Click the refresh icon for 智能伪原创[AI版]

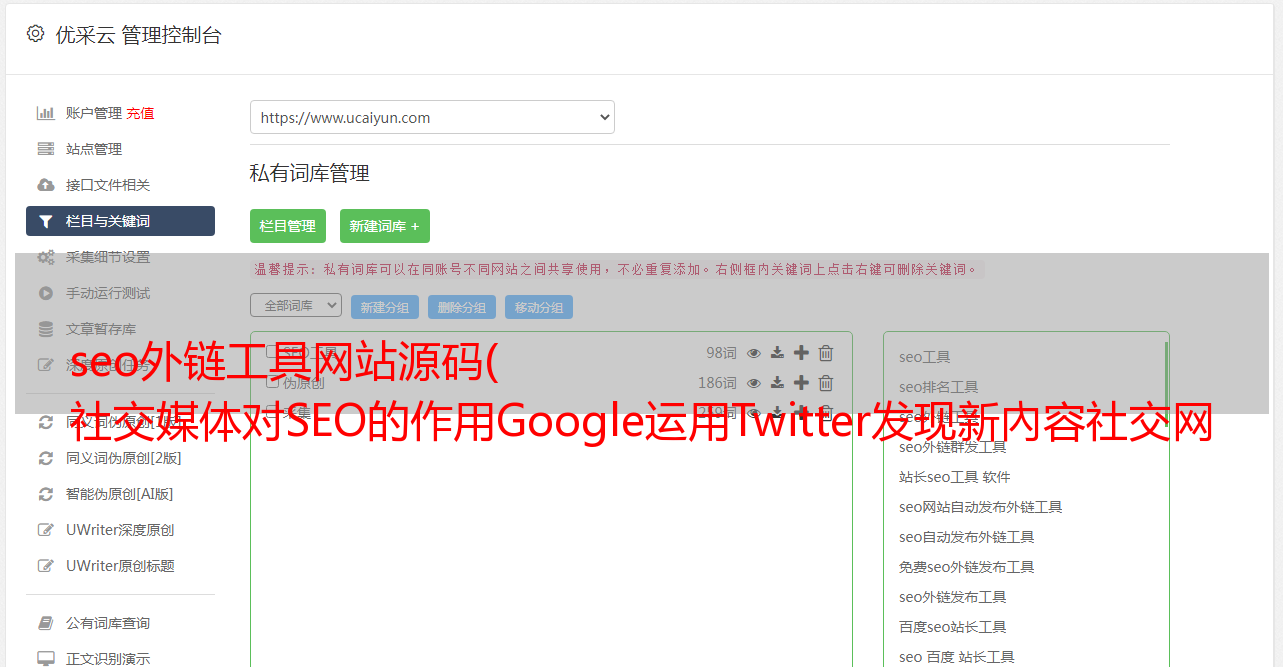[x=46, y=494]
